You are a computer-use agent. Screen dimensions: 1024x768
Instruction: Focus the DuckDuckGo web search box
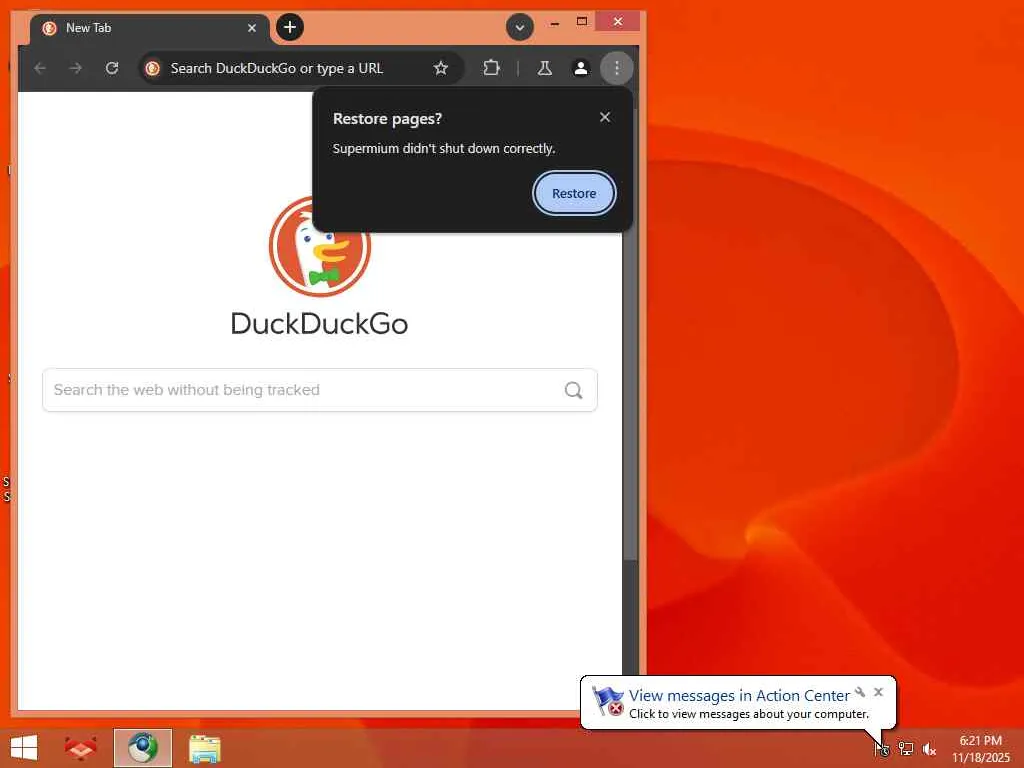(319, 390)
